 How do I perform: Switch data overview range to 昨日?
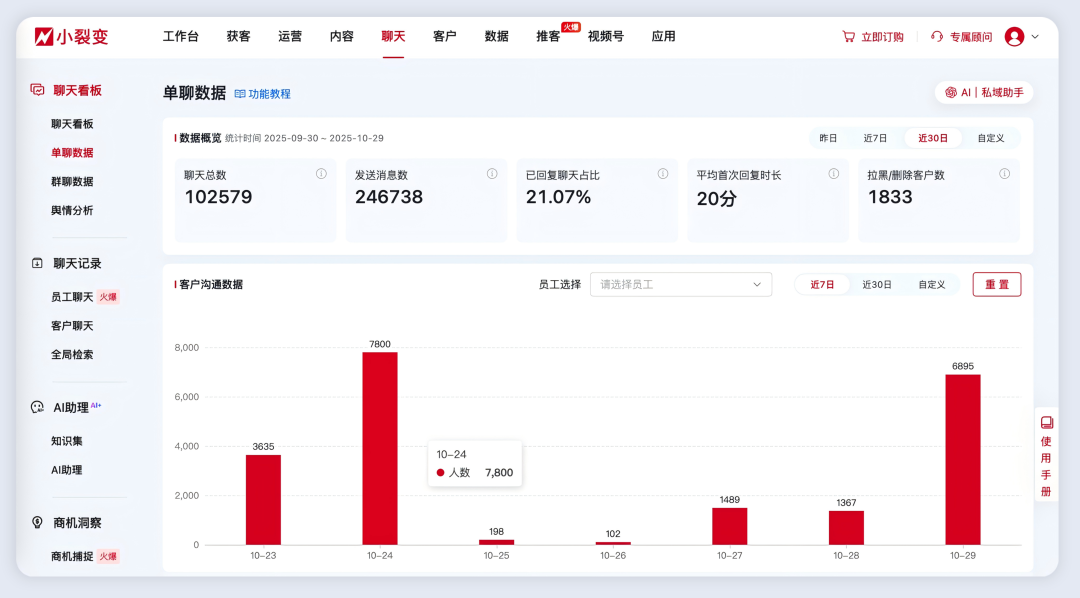coord(828,138)
